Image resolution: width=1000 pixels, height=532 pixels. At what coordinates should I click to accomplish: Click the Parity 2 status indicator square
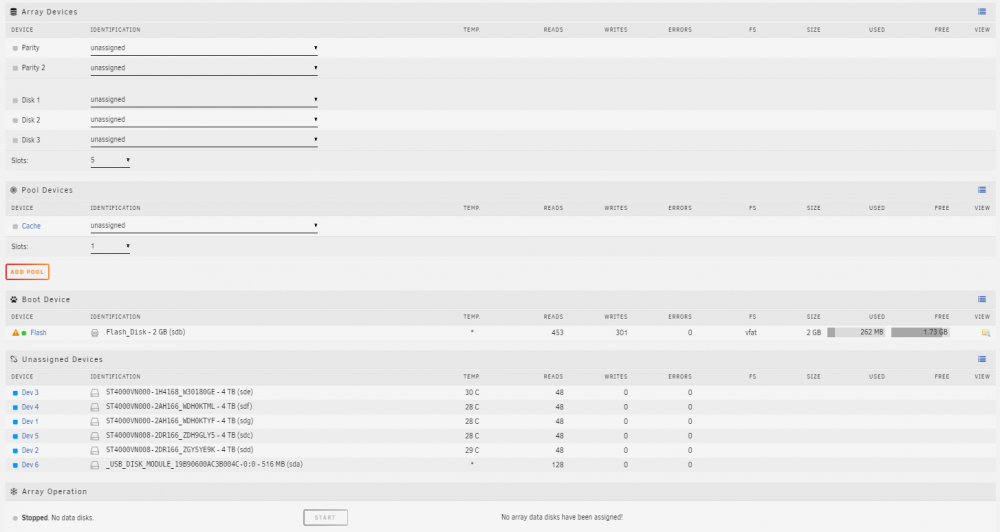pos(15,68)
